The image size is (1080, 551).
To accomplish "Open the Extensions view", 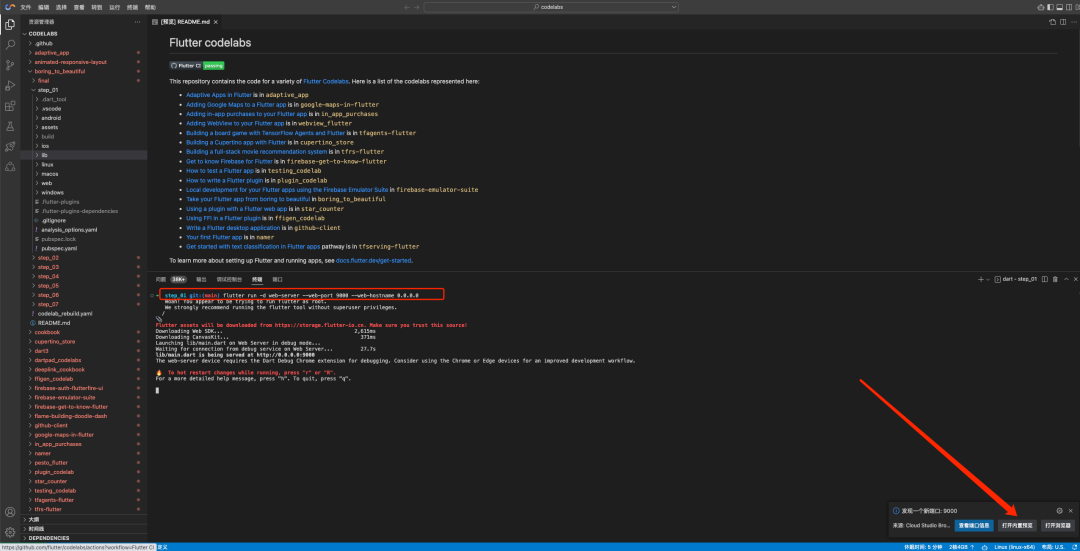I will click(10, 106).
